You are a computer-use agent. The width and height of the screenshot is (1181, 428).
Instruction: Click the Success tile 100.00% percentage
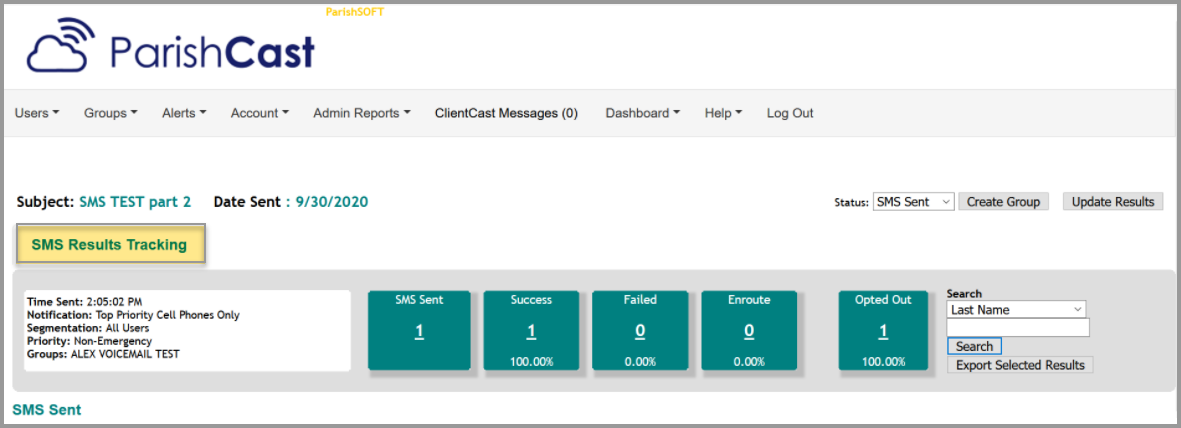(531, 362)
